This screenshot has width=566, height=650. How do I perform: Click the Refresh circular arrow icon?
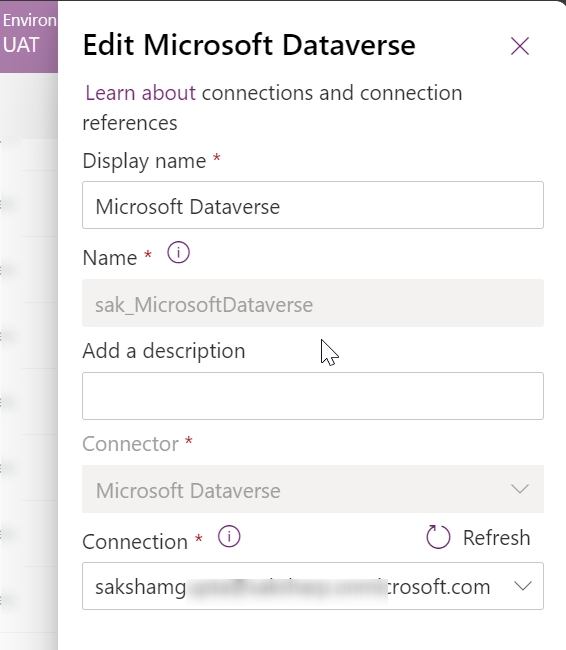pos(438,537)
